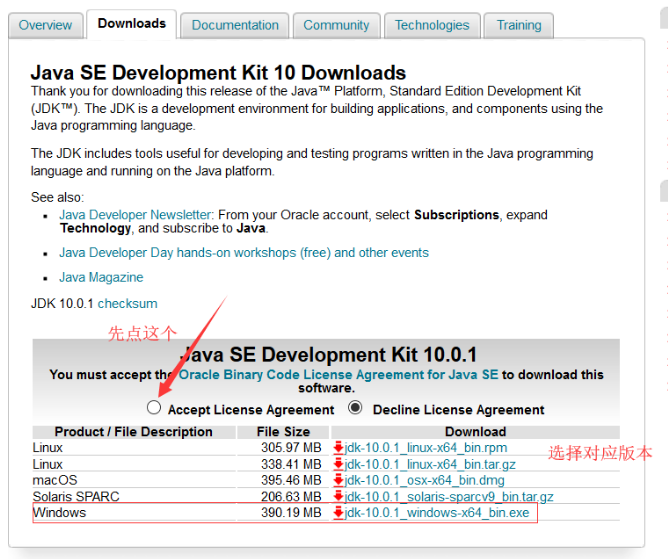Image resolution: width=668 pixels, height=559 pixels.
Task: Open the Java Developer Newsletter link
Action: [x=135, y=215]
